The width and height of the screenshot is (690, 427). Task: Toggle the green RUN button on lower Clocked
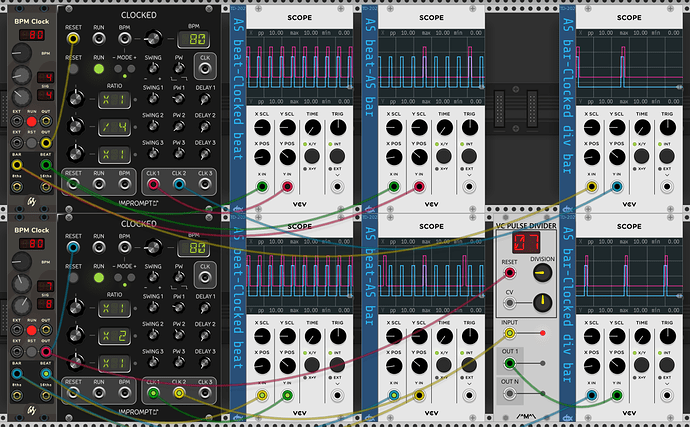pyautogui.click(x=99, y=277)
